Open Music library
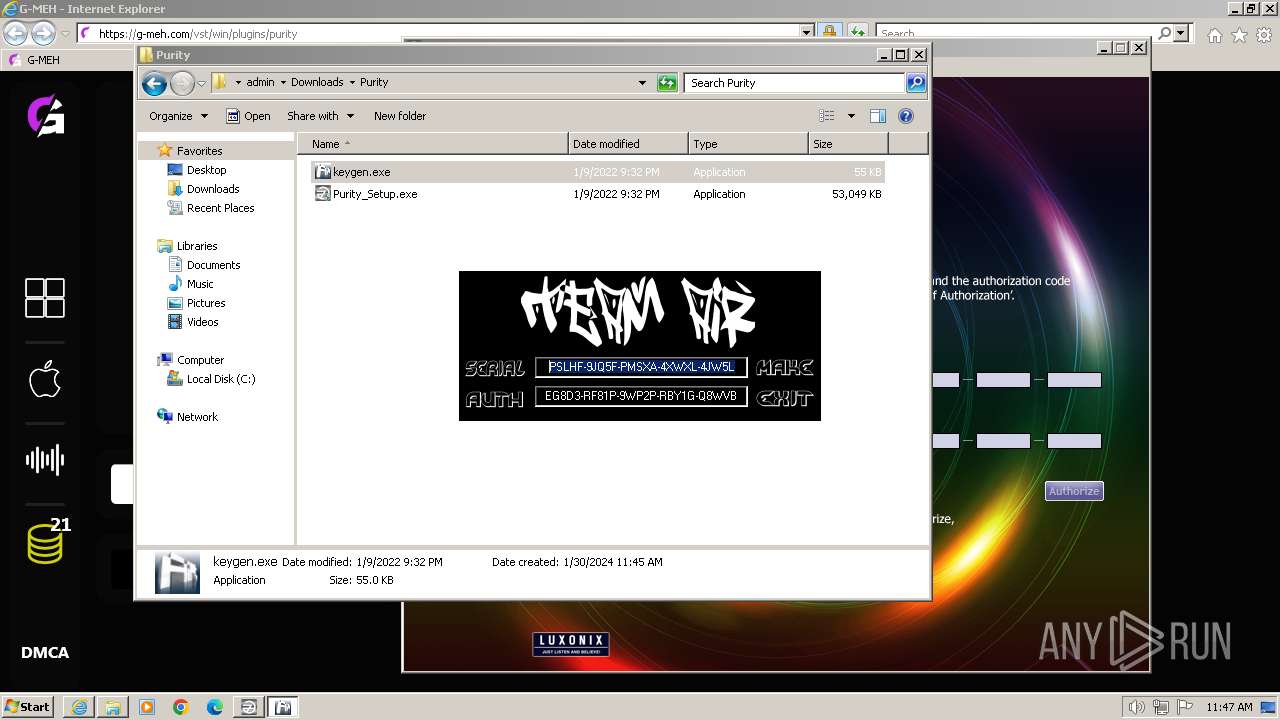The width and height of the screenshot is (1280, 720). point(200,284)
